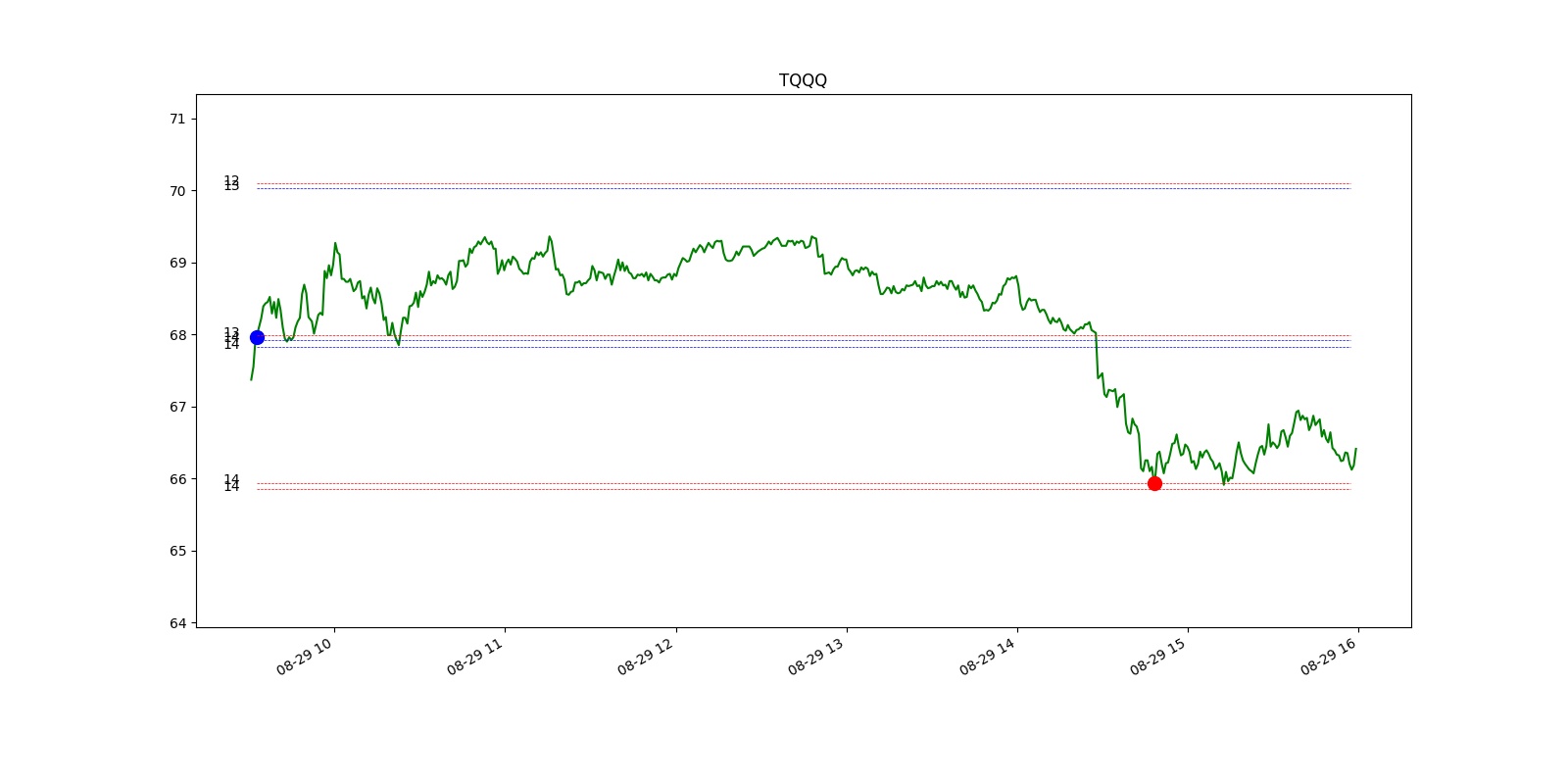Screen dimensions: 1568x784
Task: Click the 67 y-axis tick label
Action: 177,407
